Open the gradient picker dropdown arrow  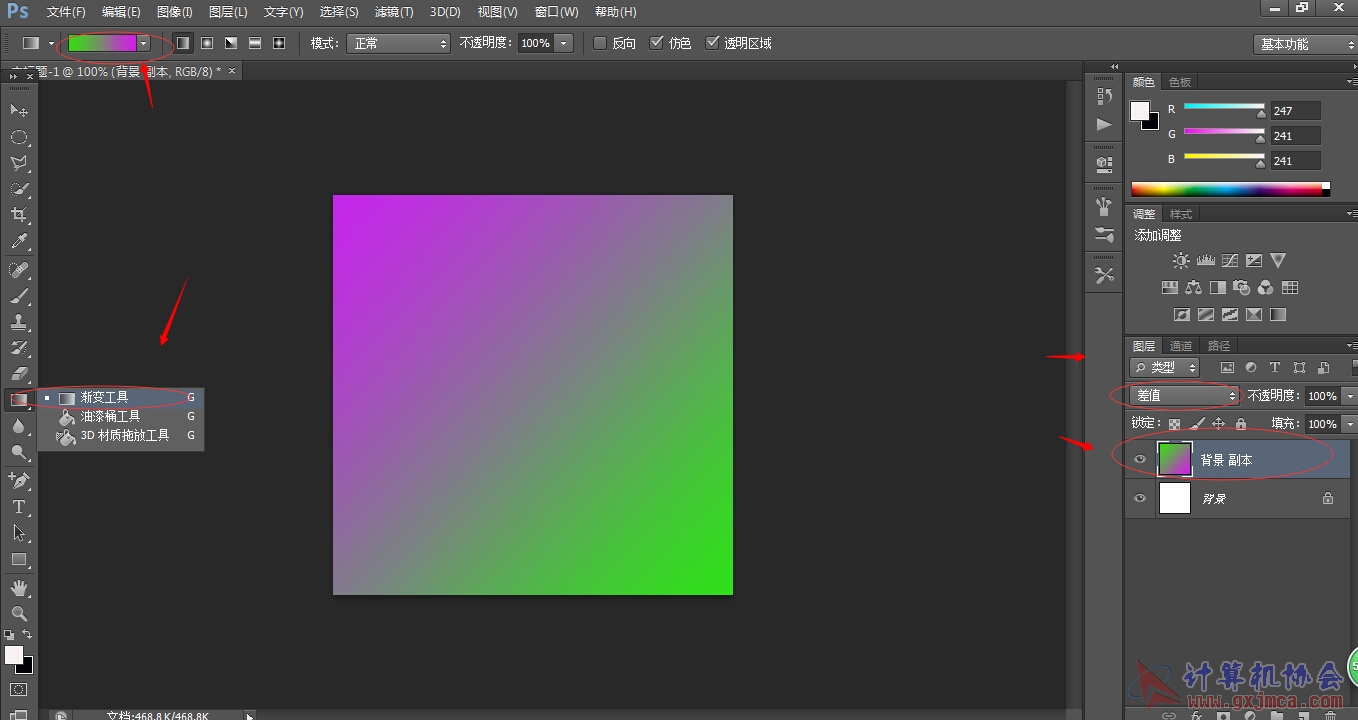(144, 43)
